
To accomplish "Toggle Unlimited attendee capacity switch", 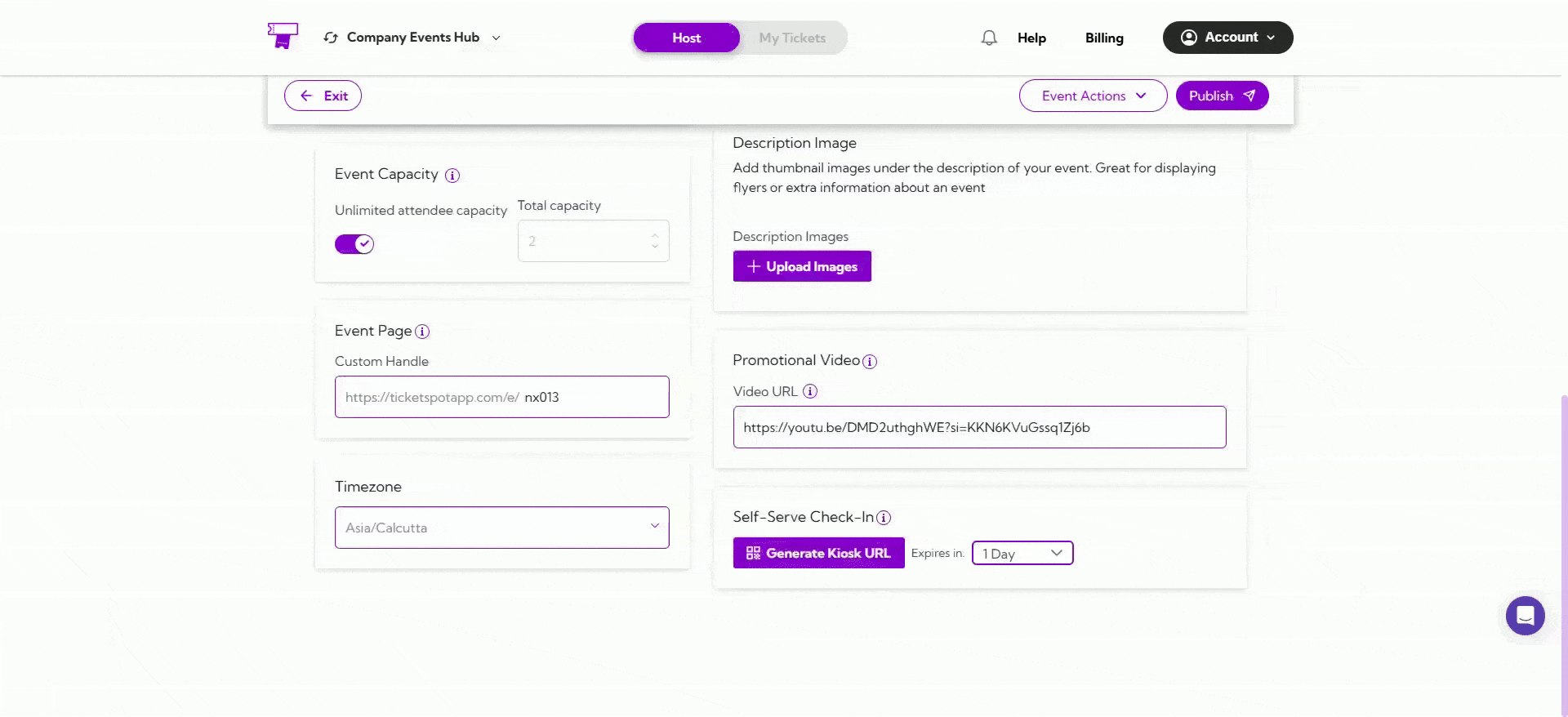I will click(354, 244).
